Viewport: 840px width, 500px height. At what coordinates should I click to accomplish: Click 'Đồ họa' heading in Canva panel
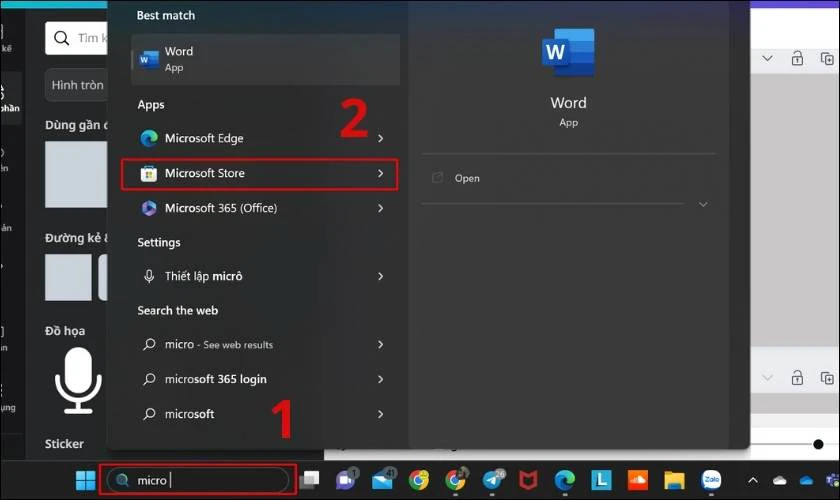tap(65, 331)
